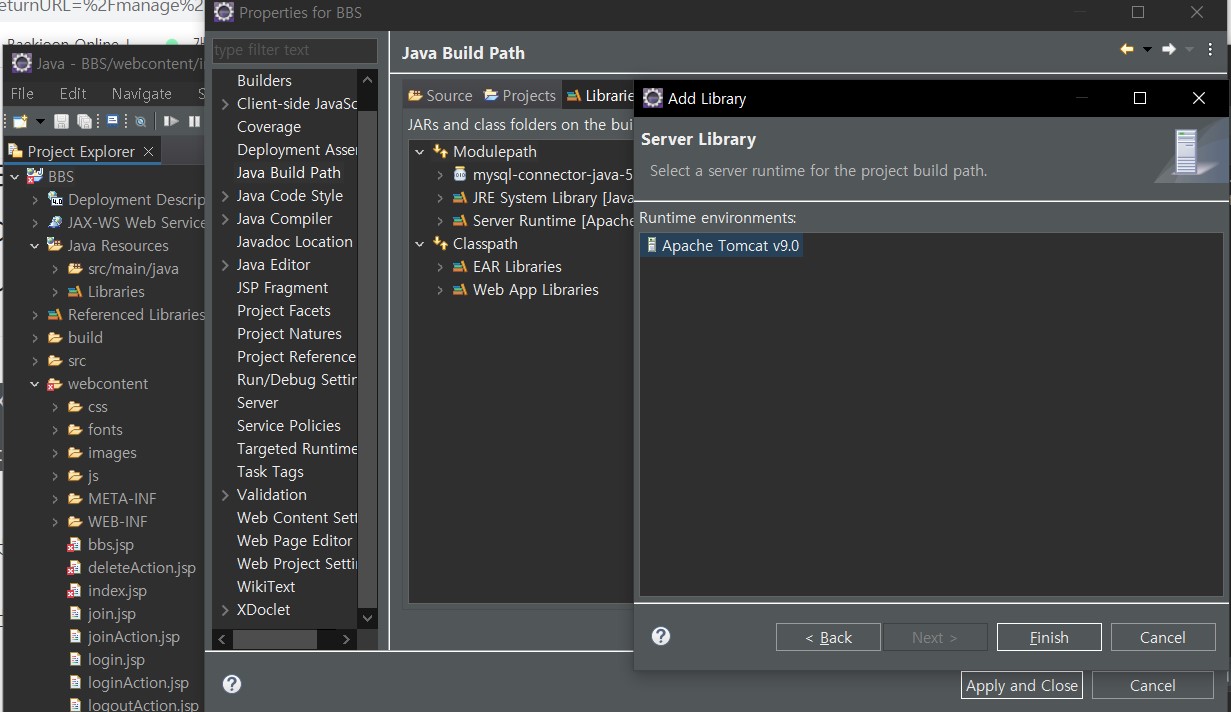
Task: Select the css folder under webcontent
Action: pos(97,407)
